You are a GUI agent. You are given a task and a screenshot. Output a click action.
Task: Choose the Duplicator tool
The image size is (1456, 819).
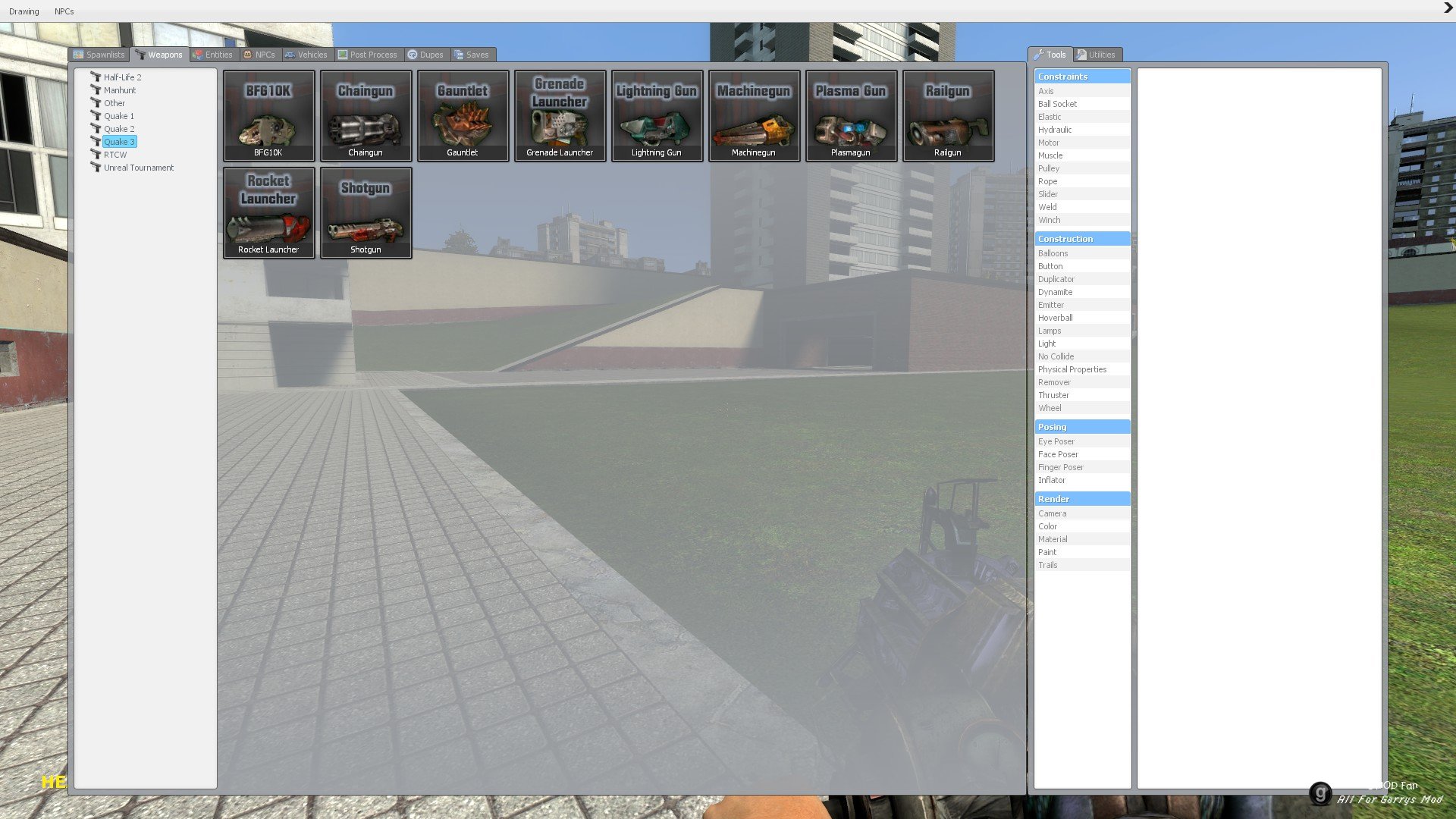1082,279
